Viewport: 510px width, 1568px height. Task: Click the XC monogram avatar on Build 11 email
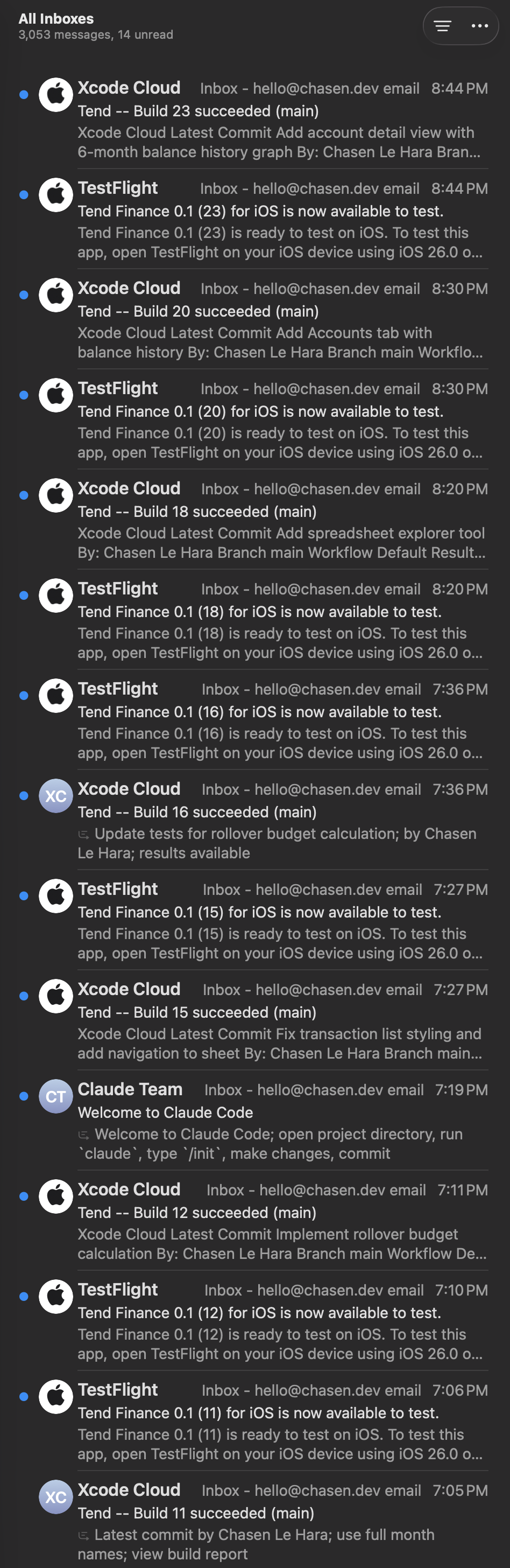[55, 1497]
